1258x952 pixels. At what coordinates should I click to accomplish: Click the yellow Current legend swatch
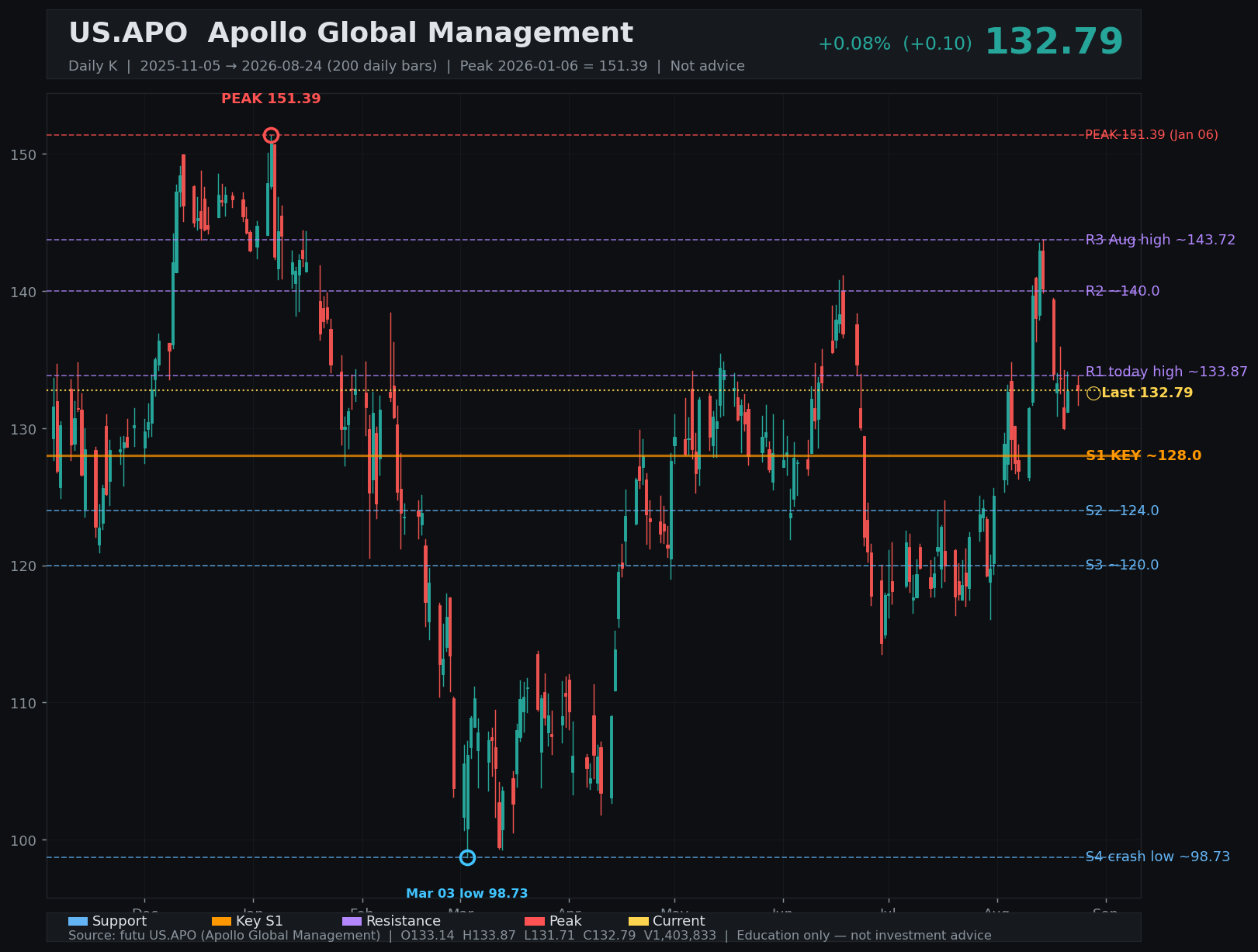click(x=638, y=921)
